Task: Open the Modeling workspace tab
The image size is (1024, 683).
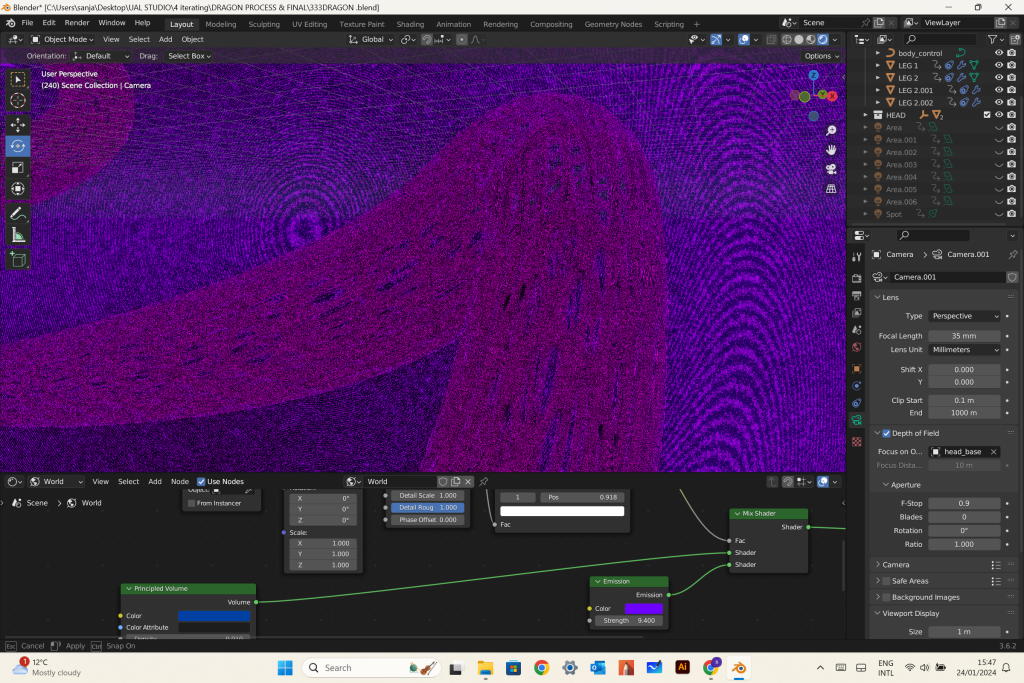Action: coord(221,24)
